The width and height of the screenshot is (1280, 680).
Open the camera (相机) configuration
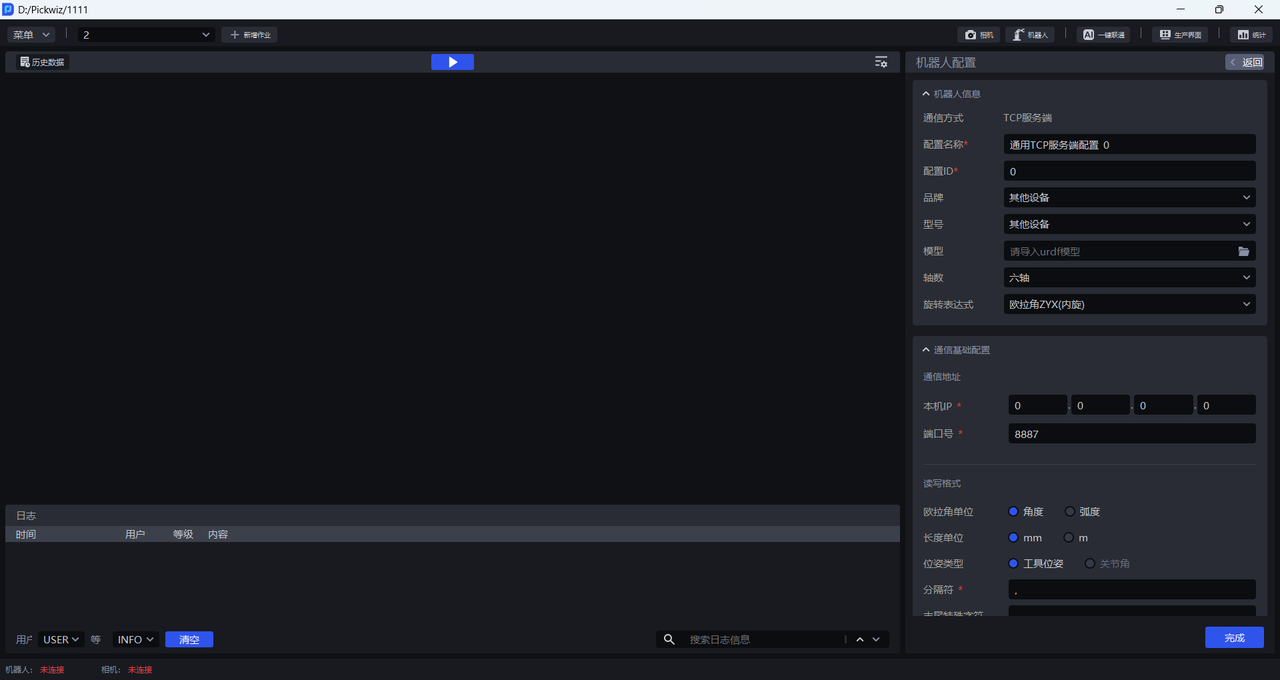pyautogui.click(x=979, y=35)
